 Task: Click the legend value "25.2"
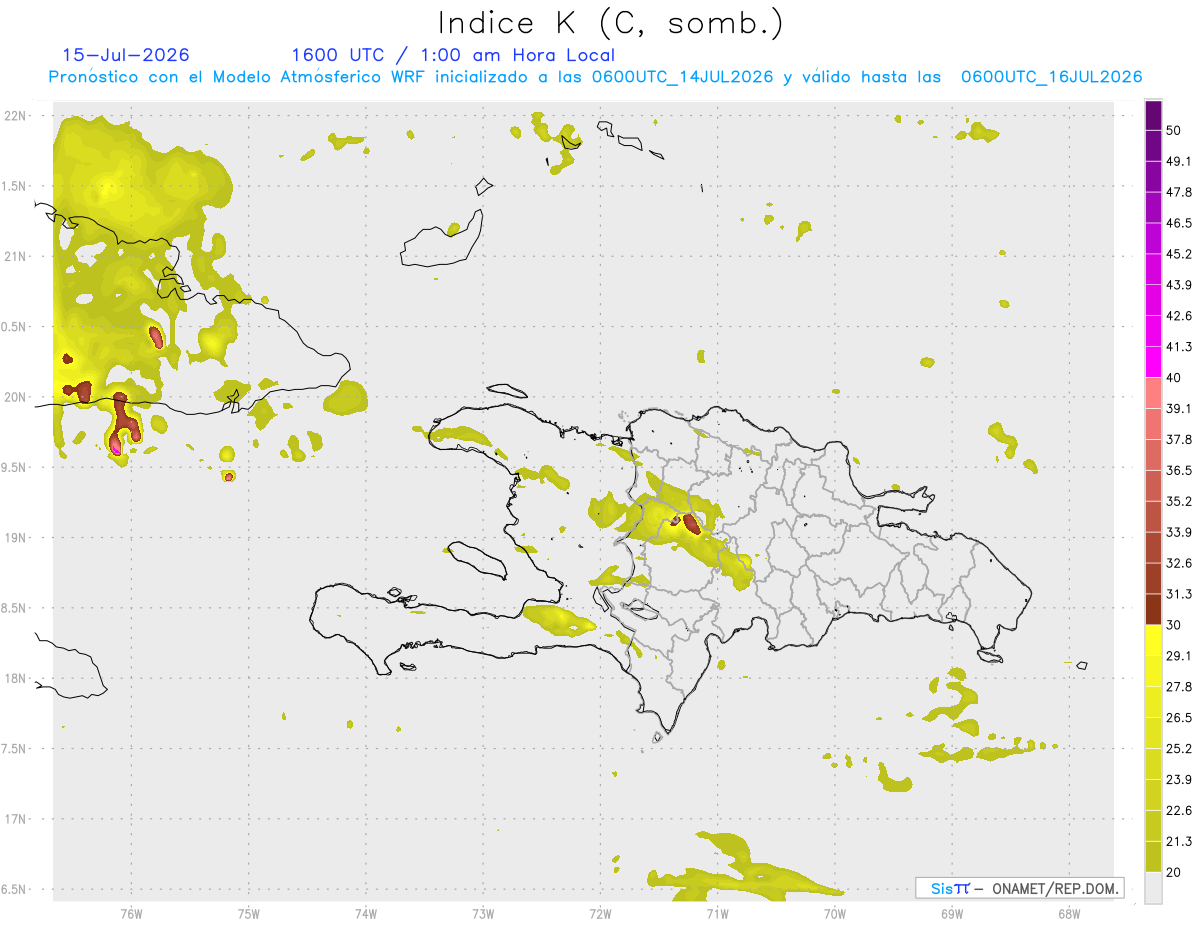pos(1181,748)
